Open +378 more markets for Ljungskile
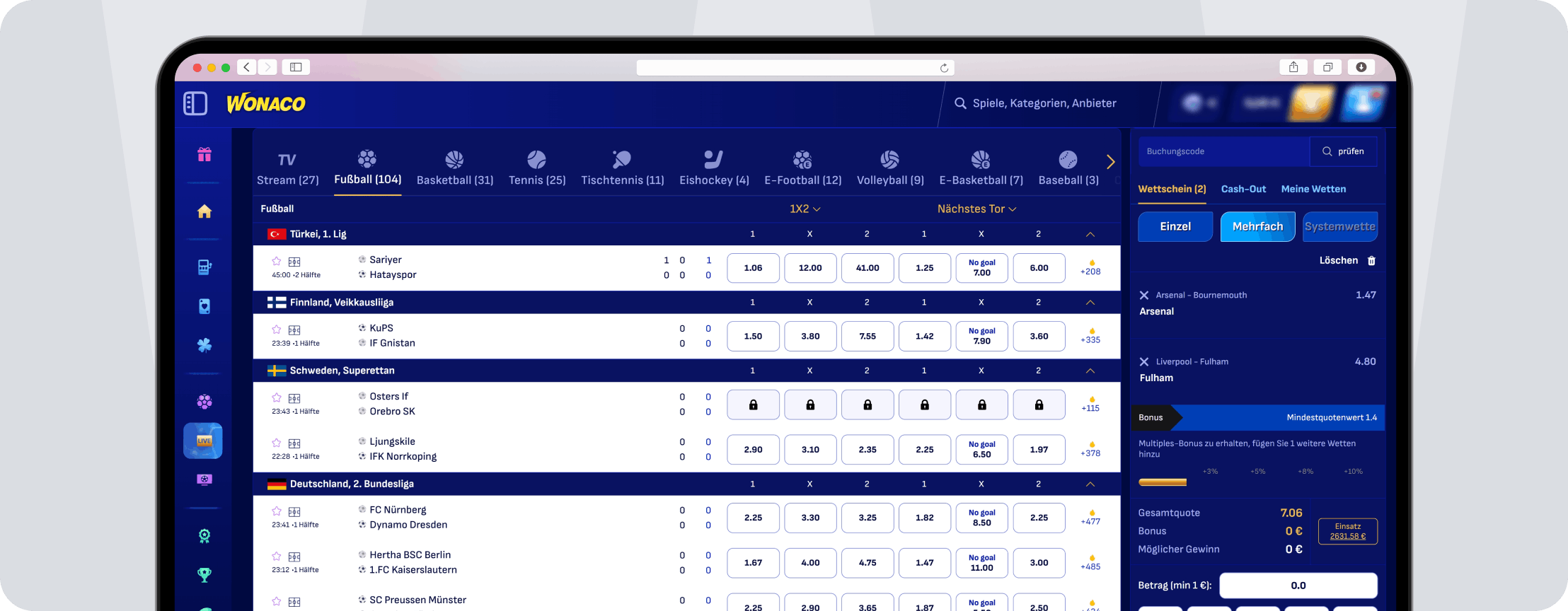The height and width of the screenshot is (611, 1568). [1090, 450]
